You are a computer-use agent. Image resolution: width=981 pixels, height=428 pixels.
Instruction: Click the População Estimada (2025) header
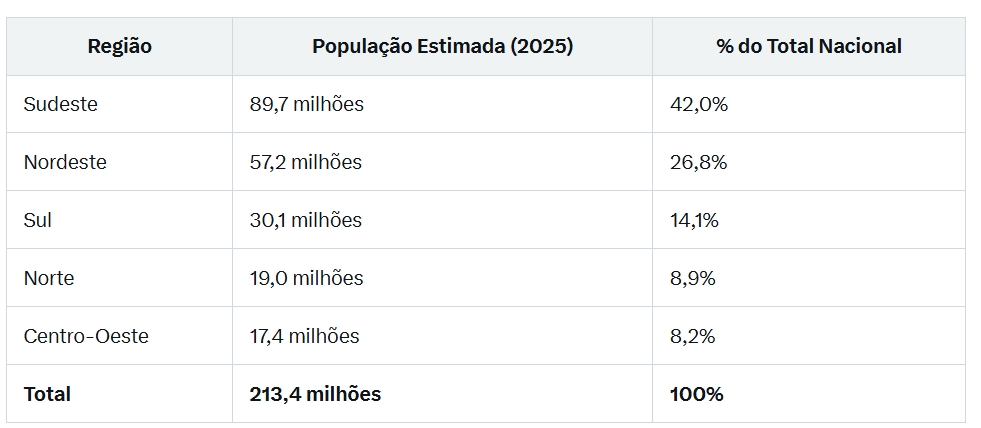click(442, 46)
